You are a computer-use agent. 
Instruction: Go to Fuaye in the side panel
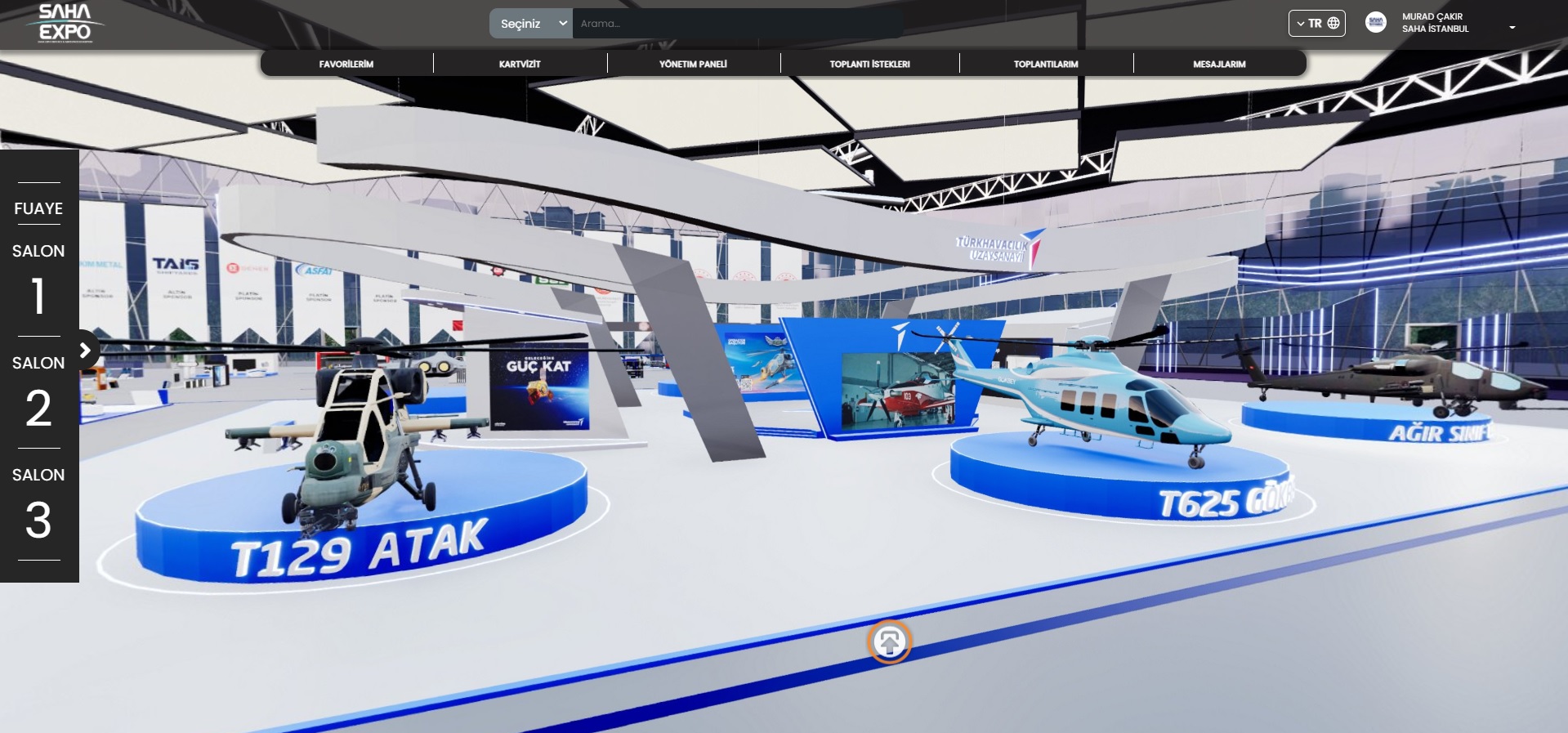coord(38,208)
